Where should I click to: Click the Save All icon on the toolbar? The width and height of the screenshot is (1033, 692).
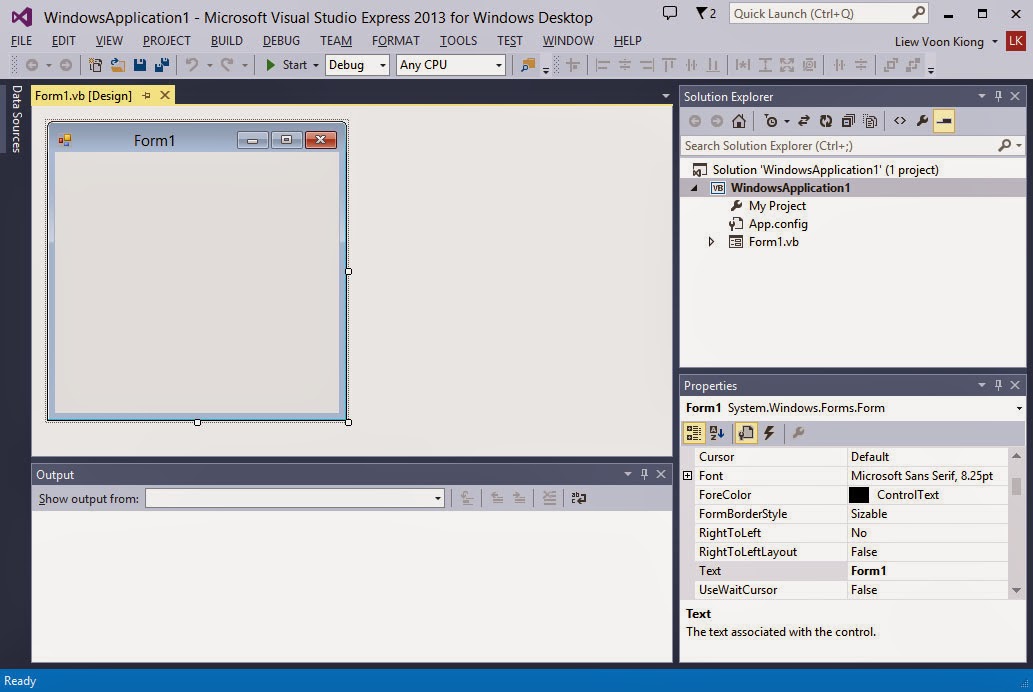coord(160,65)
